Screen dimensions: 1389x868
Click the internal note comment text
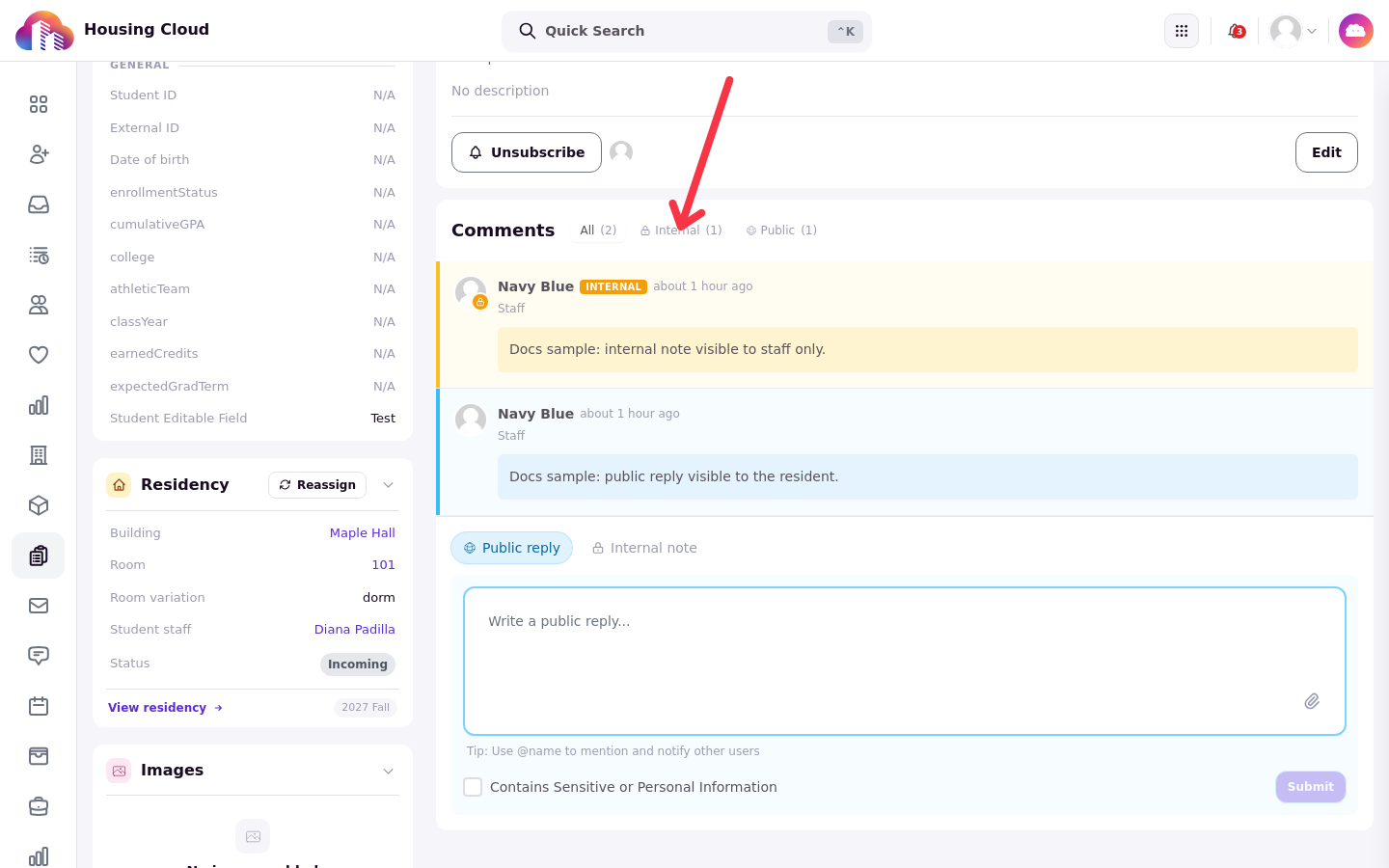tap(667, 350)
